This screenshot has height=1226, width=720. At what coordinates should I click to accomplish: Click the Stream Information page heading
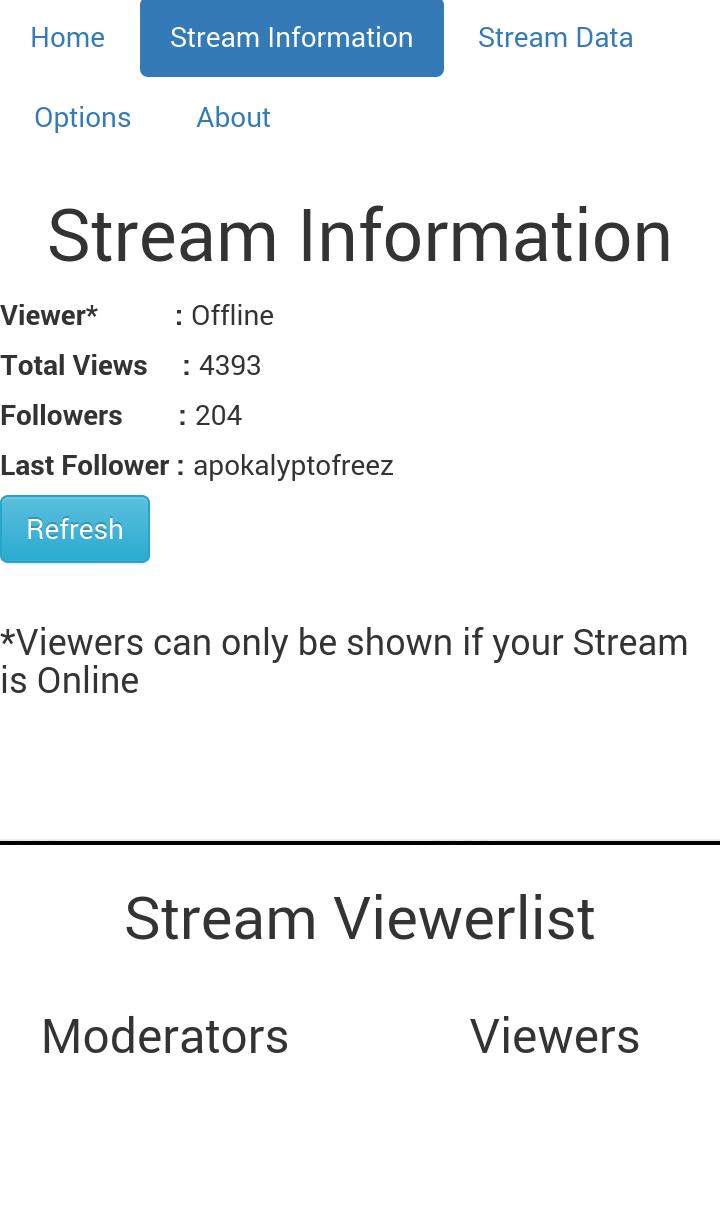coord(360,236)
